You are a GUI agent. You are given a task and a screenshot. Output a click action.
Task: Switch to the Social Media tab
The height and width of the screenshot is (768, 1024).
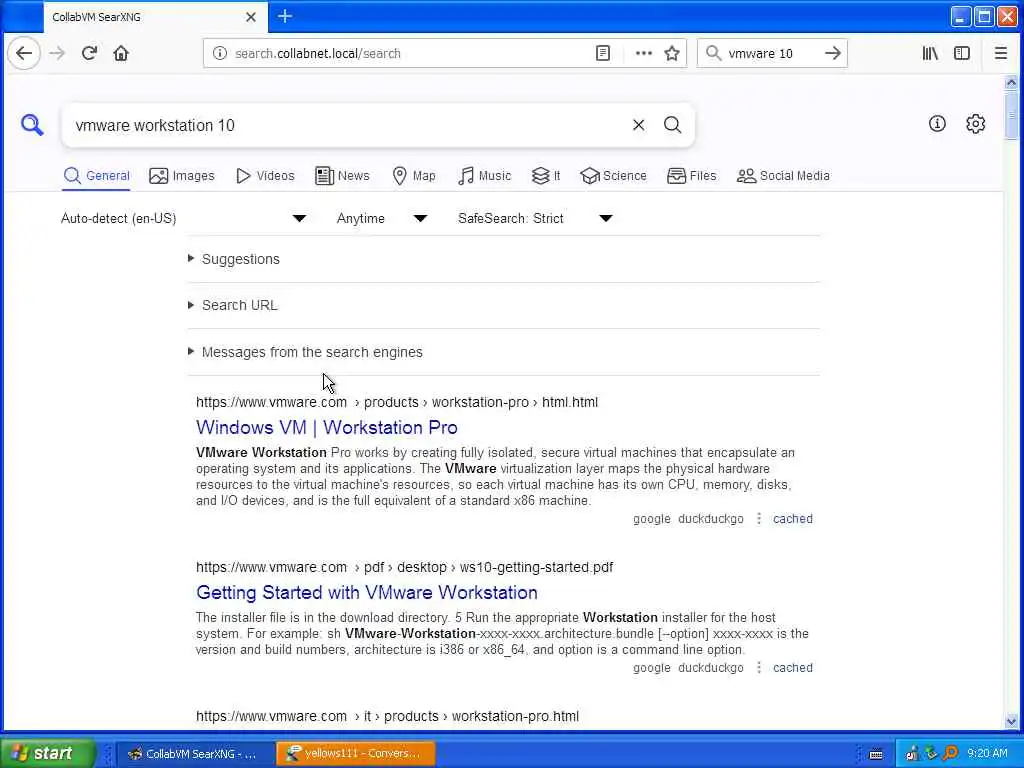(x=783, y=176)
